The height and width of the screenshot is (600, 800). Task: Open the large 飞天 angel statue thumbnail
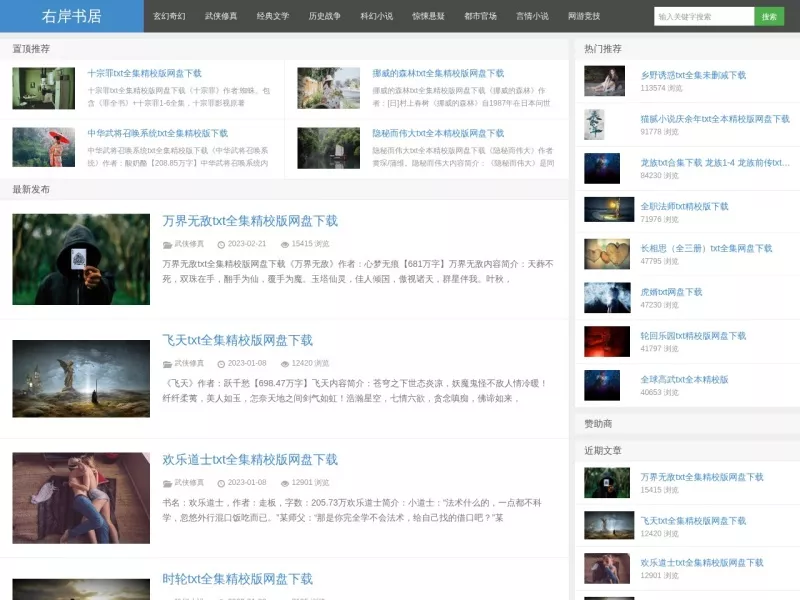81,379
